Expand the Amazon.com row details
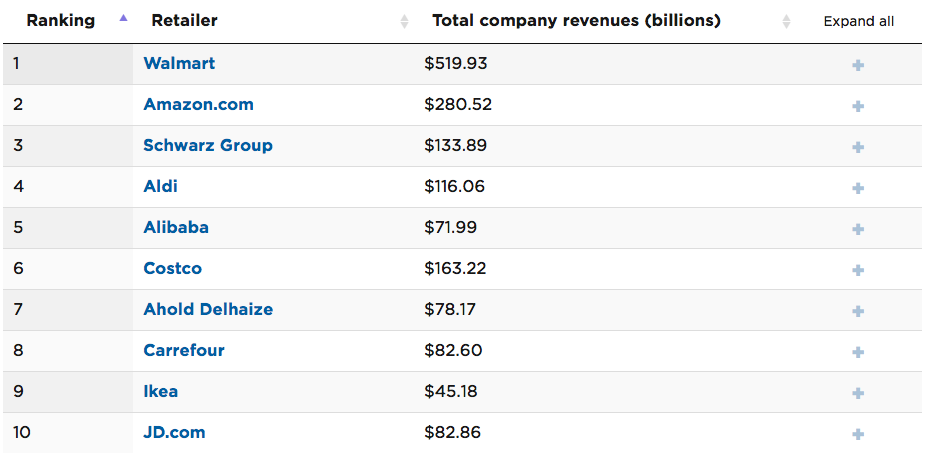Viewport: 930px width, 453px height. click(858, 106)
